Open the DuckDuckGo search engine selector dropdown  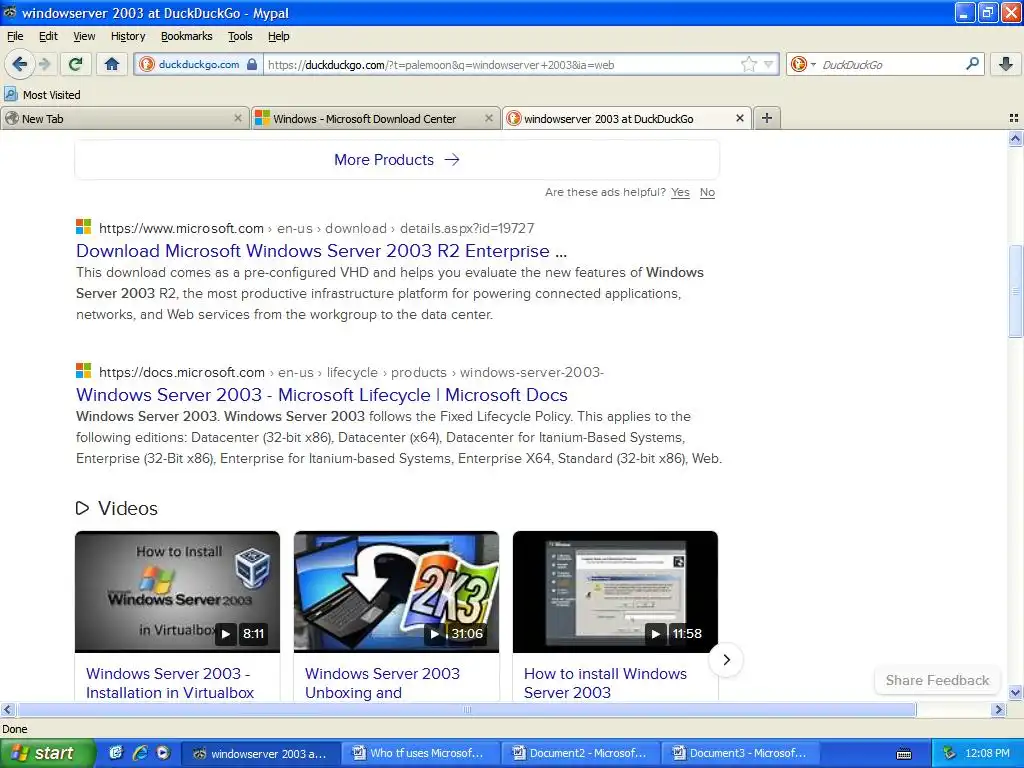803,64
